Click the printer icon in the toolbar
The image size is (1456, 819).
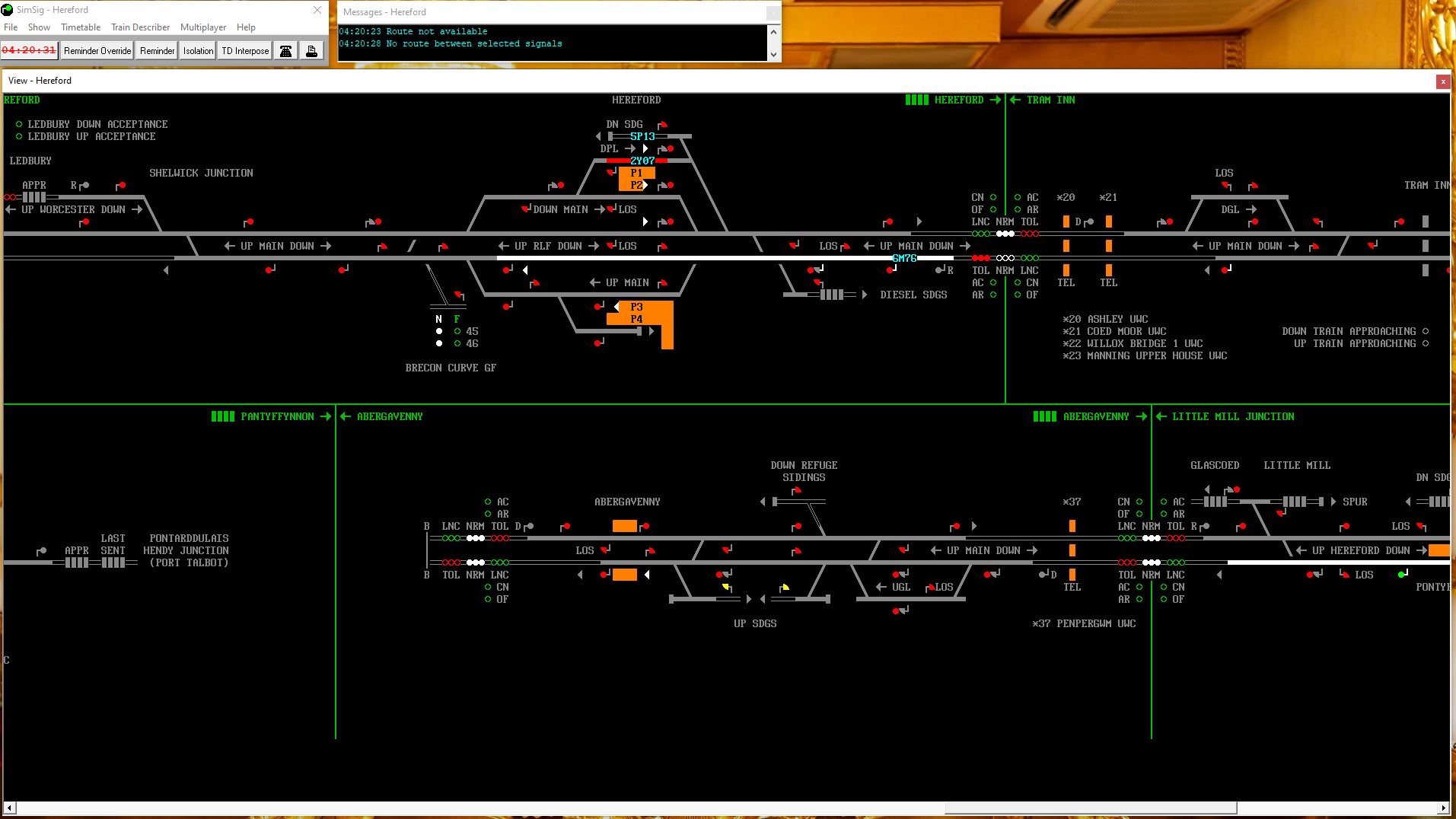coord(311,51)
